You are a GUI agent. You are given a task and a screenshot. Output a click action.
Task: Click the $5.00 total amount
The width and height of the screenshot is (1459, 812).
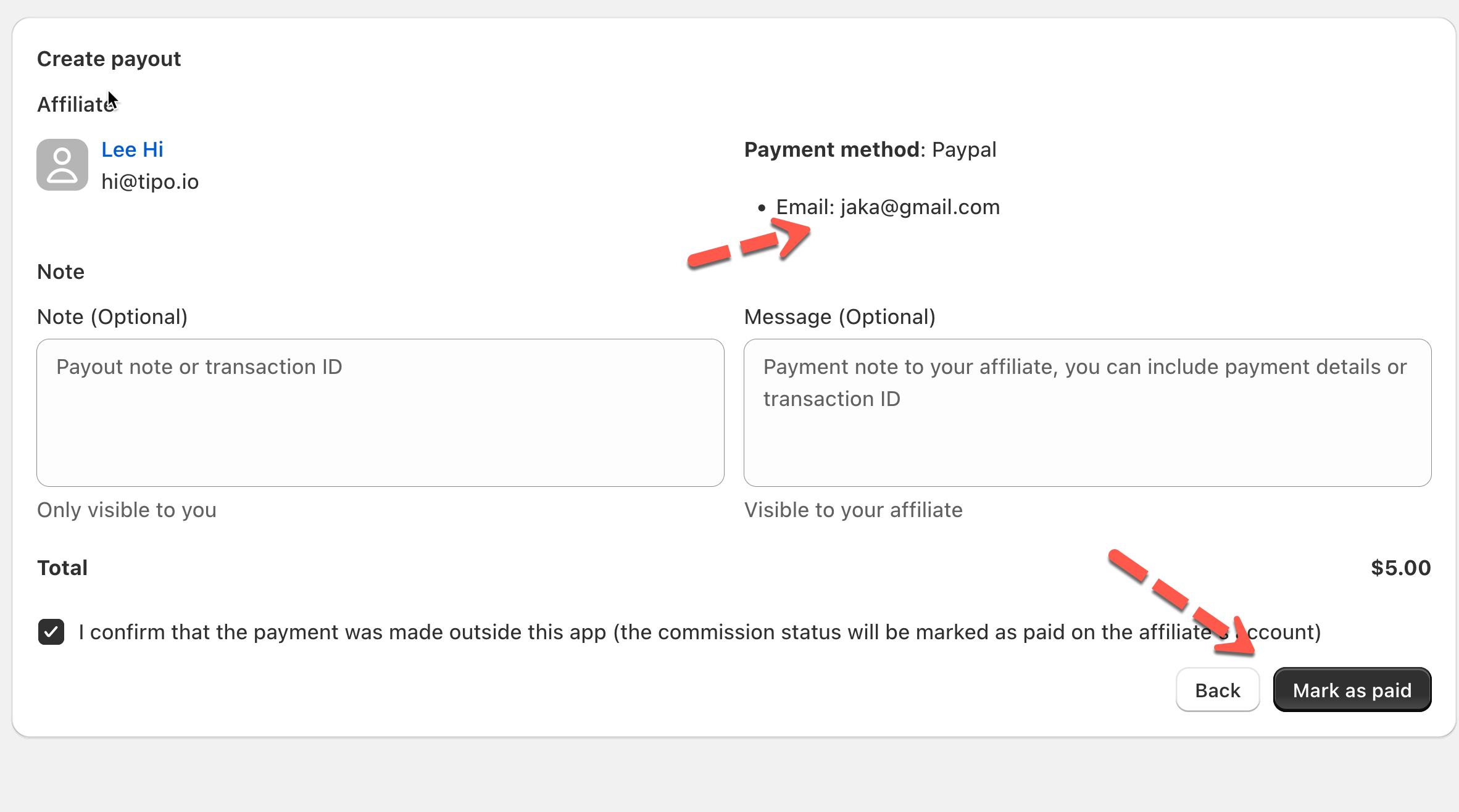[1400, 568]
